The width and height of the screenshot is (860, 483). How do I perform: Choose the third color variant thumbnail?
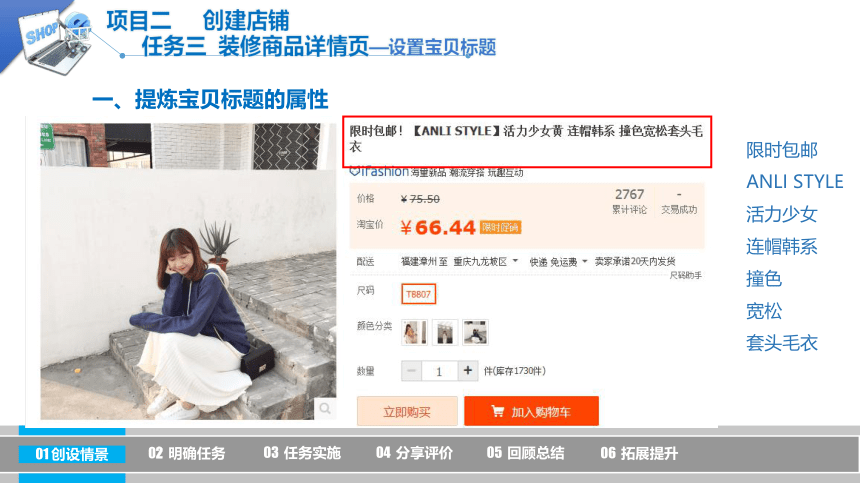point(474,332)
